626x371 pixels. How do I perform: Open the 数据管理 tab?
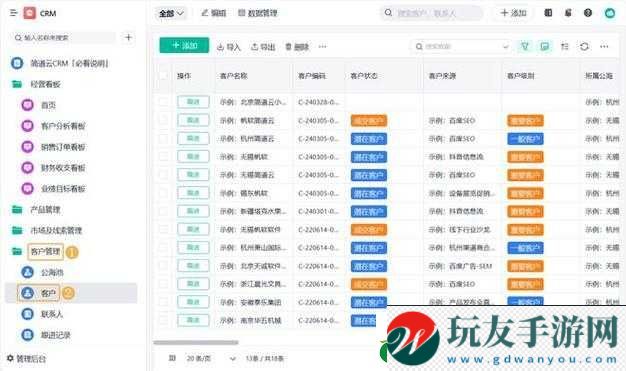click(258, 13)
